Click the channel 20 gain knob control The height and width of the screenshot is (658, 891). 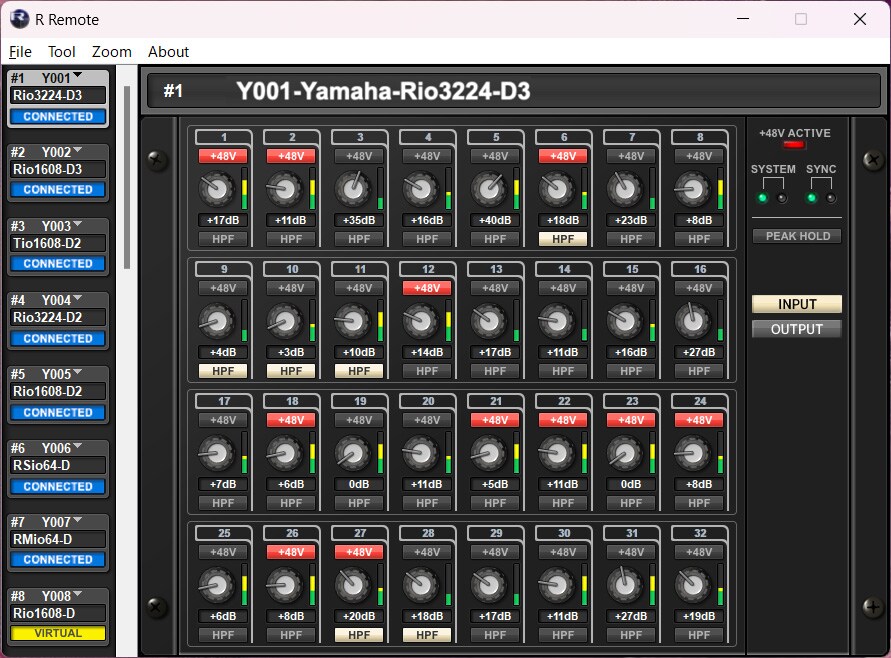[x=419, y=452]
